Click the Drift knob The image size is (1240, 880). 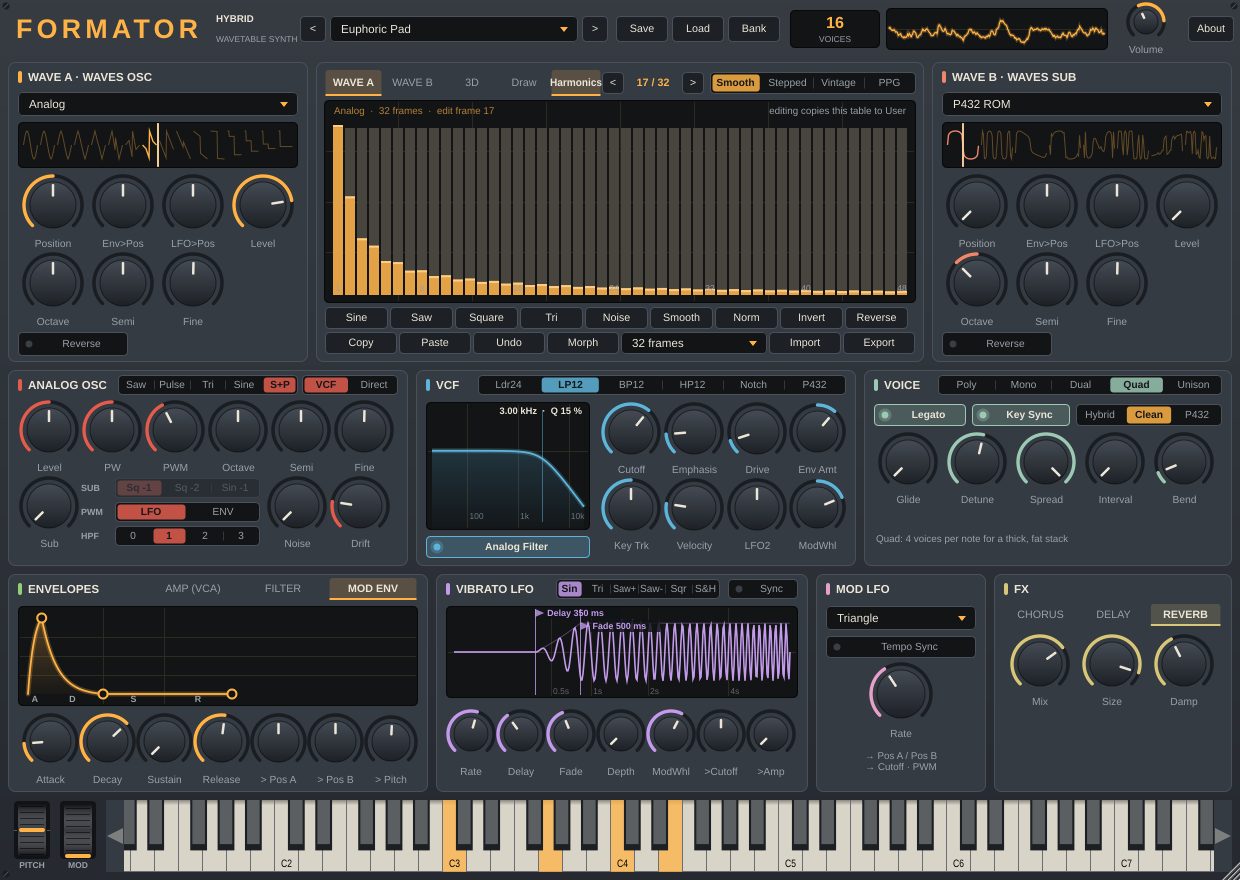coord(360,505)
